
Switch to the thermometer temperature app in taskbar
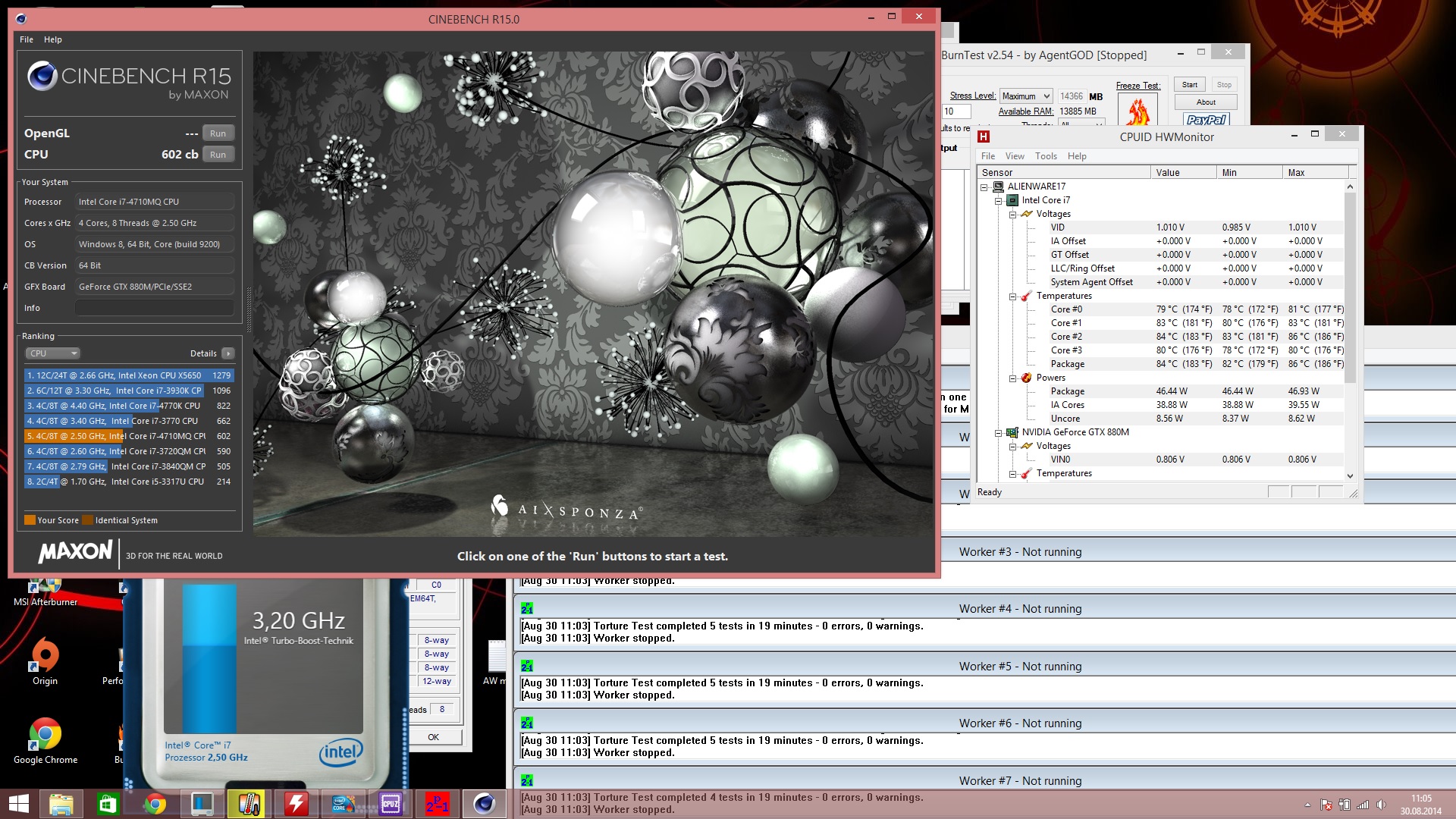(x=249, y=804)
